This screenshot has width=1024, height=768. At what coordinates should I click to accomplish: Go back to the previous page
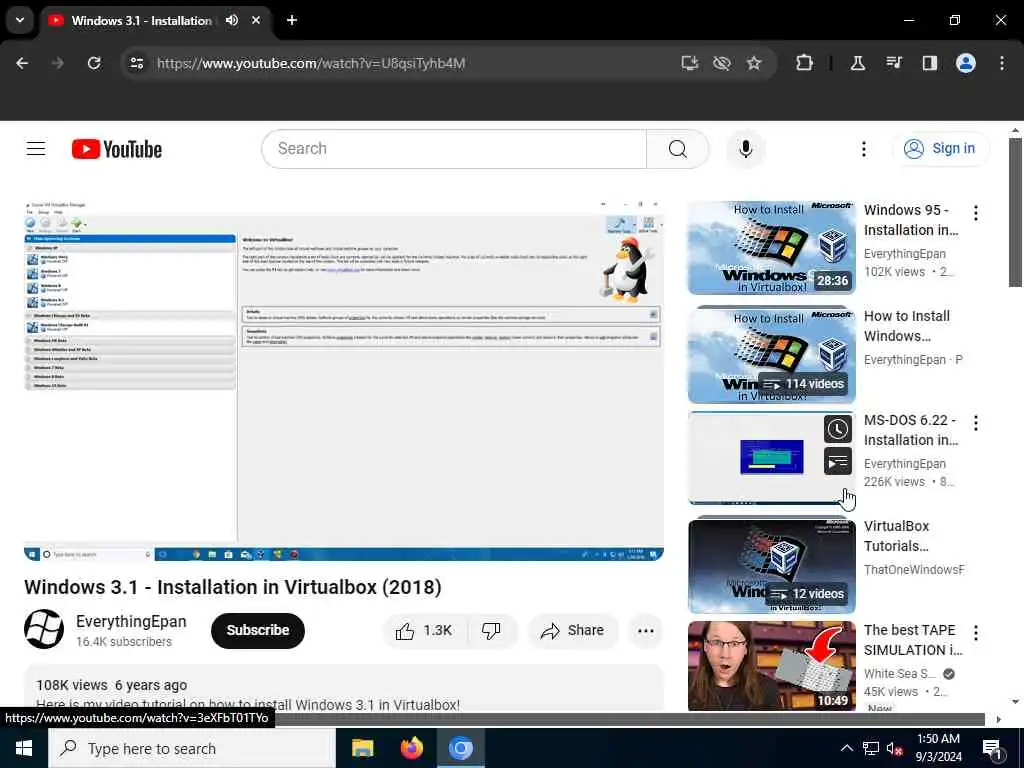pyautogui.click(x=22, y=63)
